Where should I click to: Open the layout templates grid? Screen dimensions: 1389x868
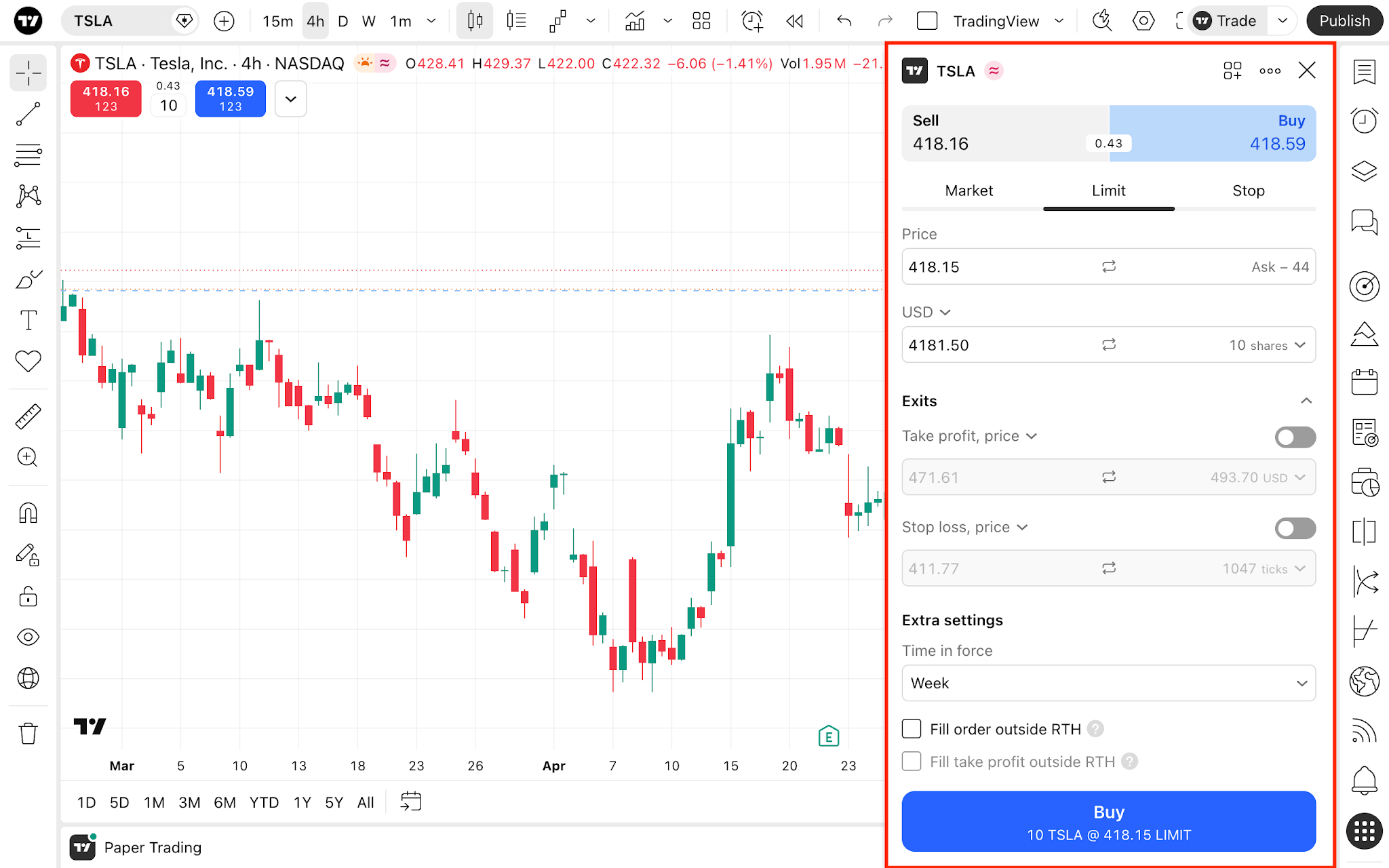[701, 21]
